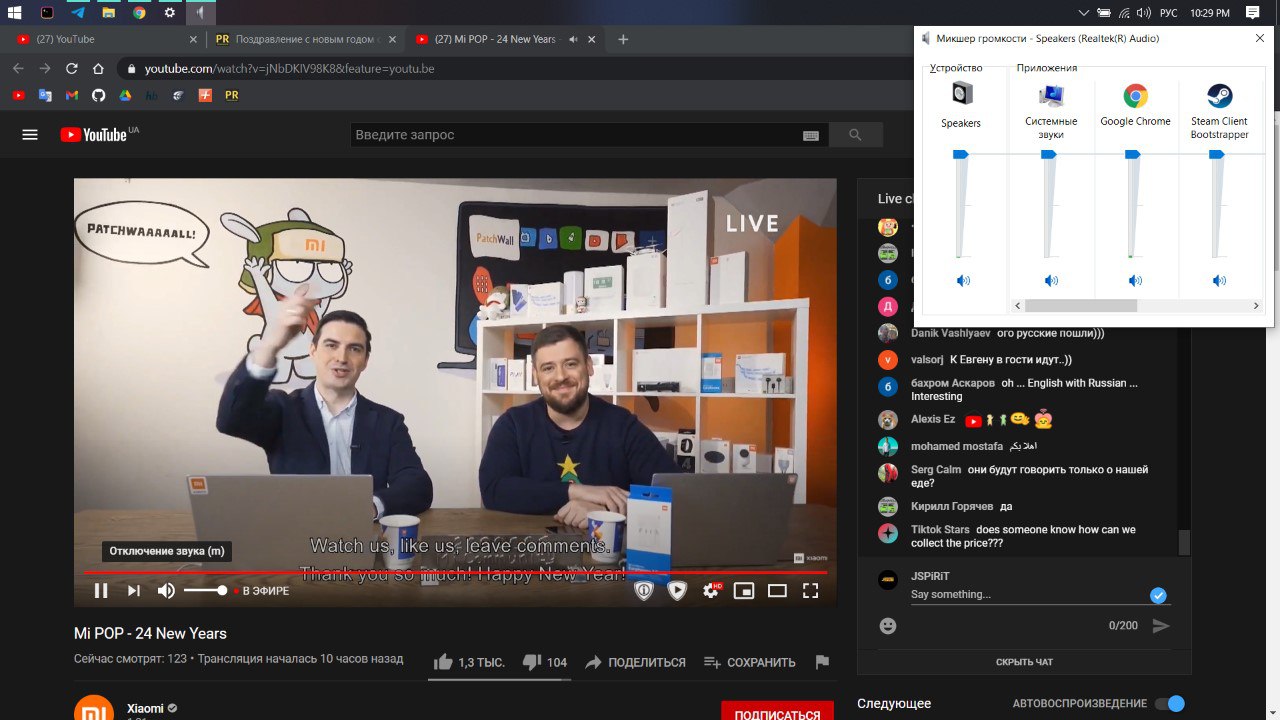This screenshot has height=720, width=1280.
Task: Click the YouTube address bar URL
Action: 289,69
